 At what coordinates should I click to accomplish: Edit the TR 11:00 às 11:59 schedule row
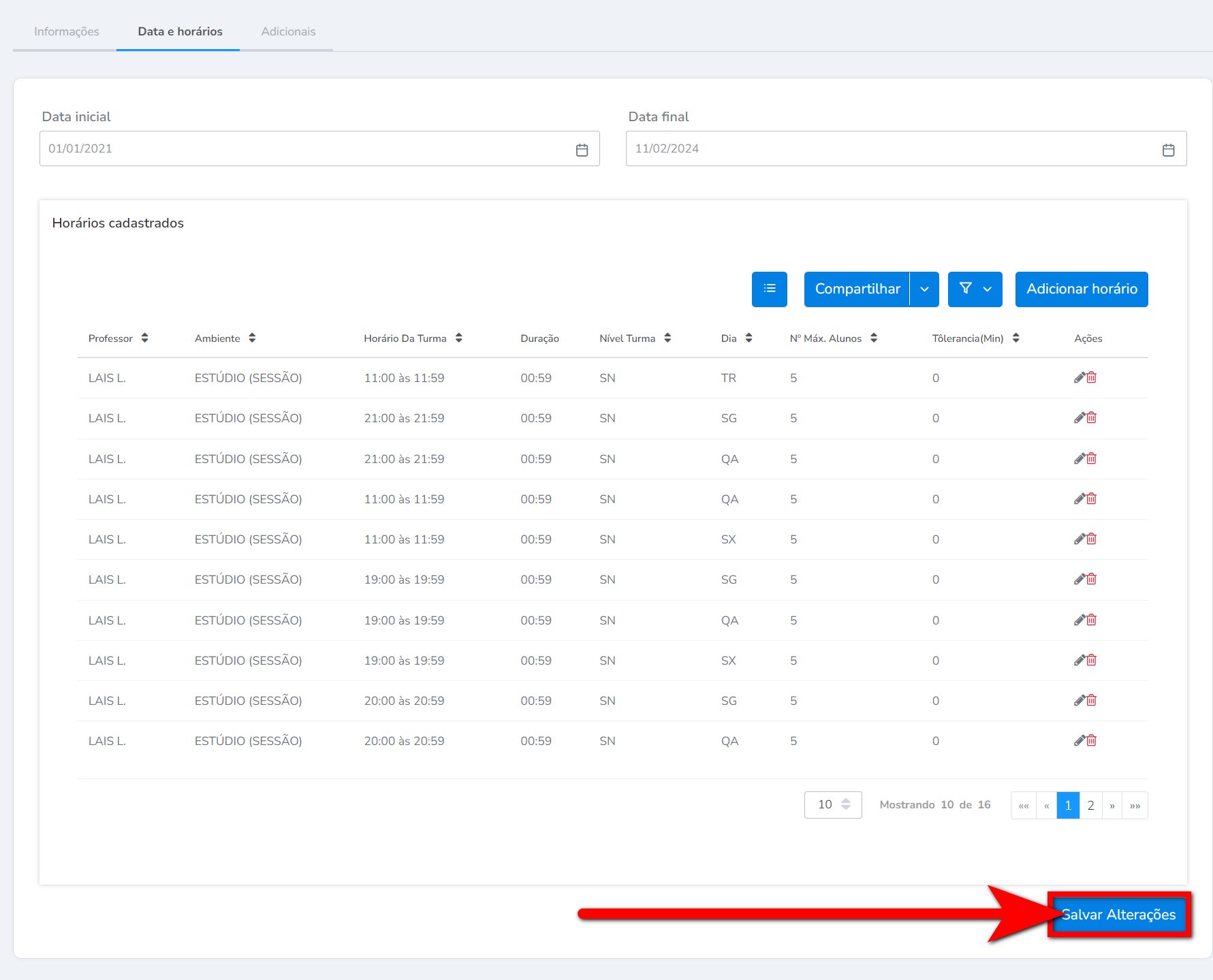coord(1080,377)
